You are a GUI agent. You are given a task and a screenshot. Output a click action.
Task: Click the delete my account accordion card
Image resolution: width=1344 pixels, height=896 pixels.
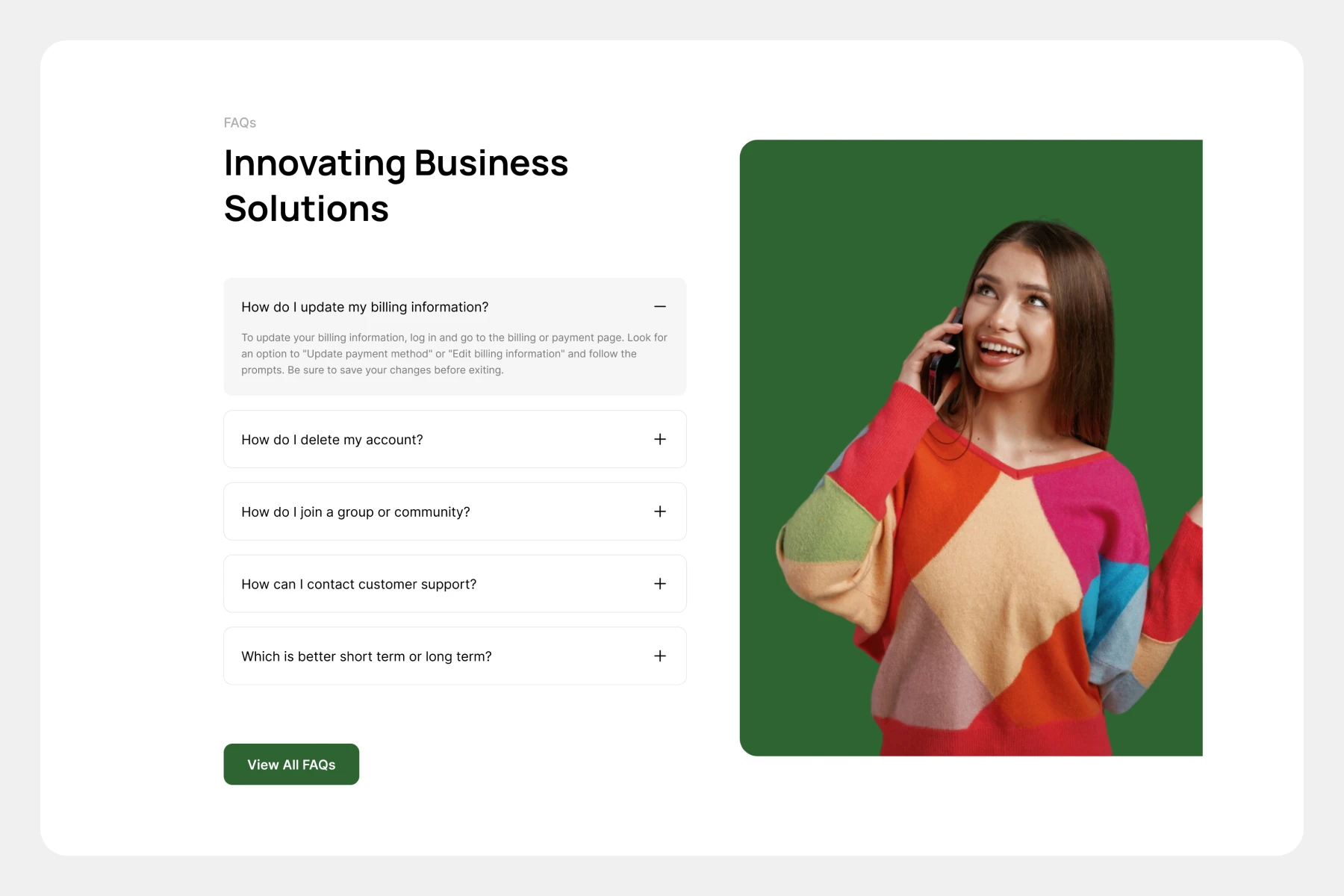tap(455, 439)
